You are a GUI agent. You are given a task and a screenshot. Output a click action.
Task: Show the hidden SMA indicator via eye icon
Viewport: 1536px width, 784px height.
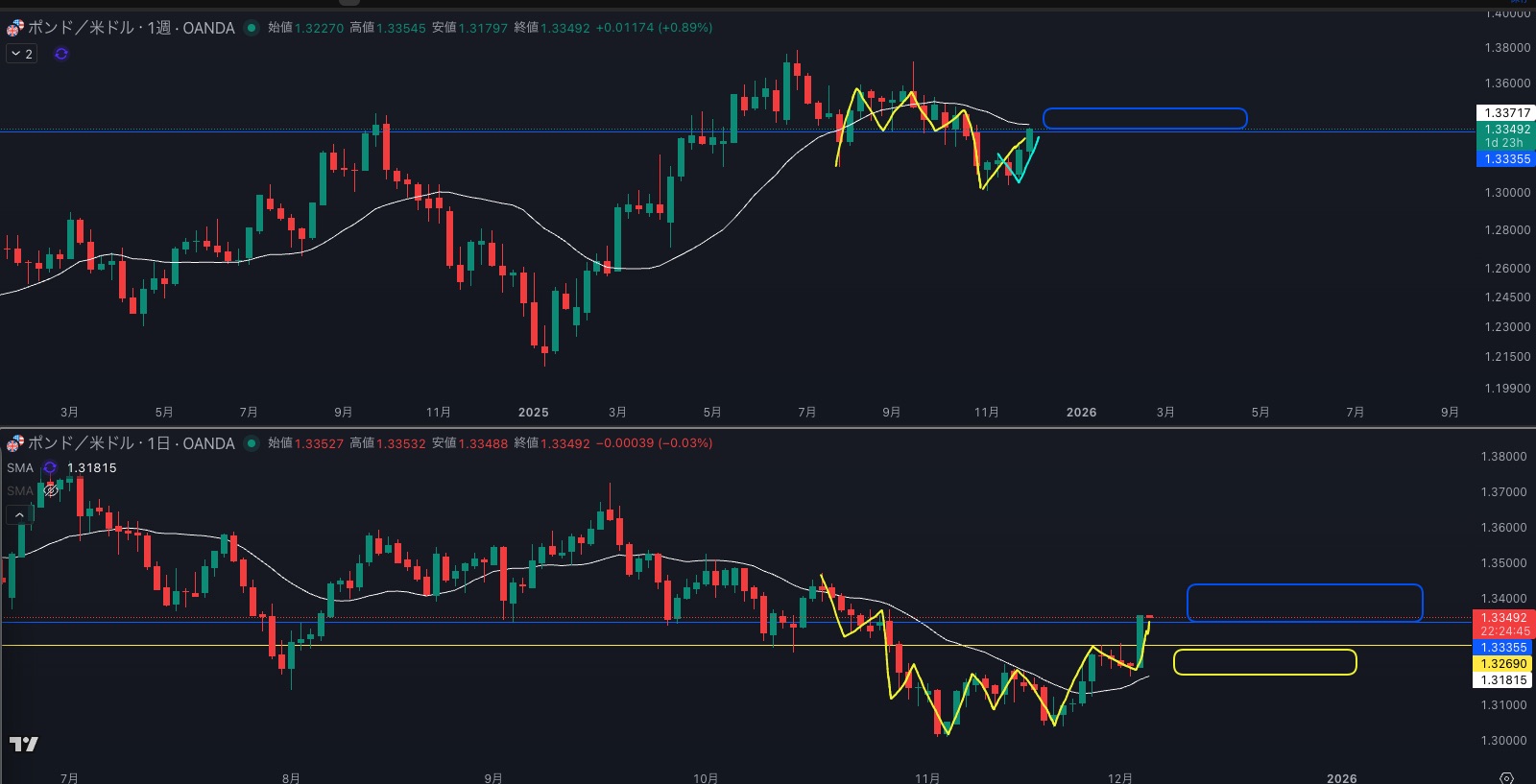click(51, 490)
